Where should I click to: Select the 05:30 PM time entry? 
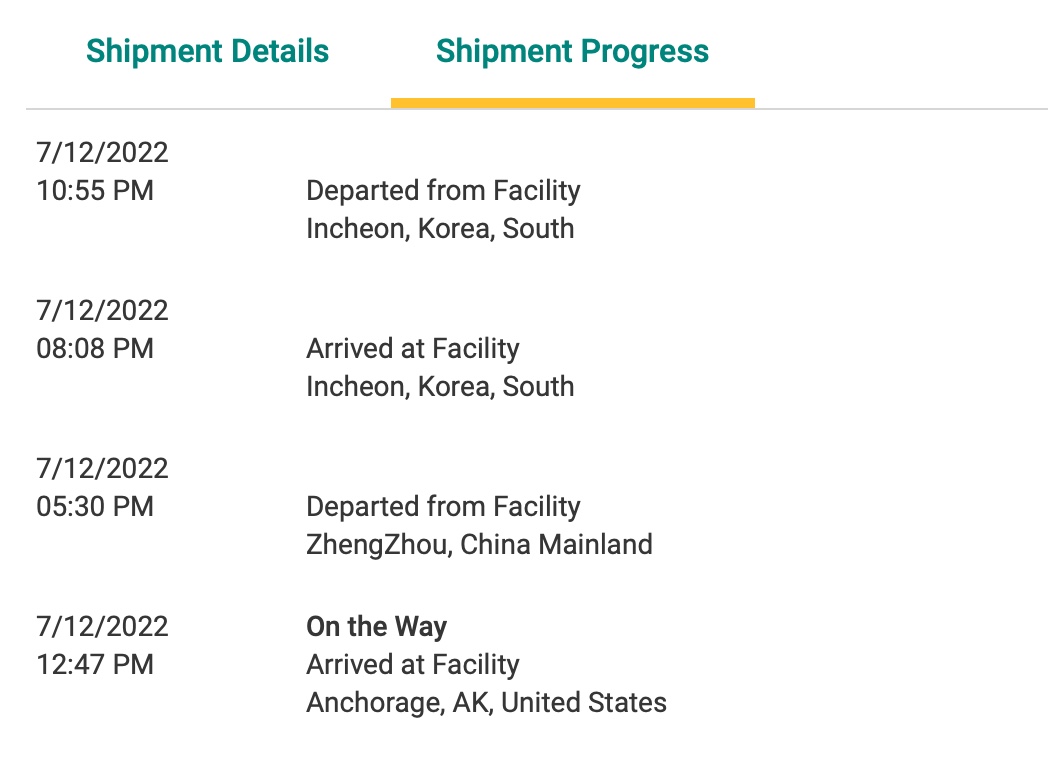pyautogui.click(x=95, y=507)
